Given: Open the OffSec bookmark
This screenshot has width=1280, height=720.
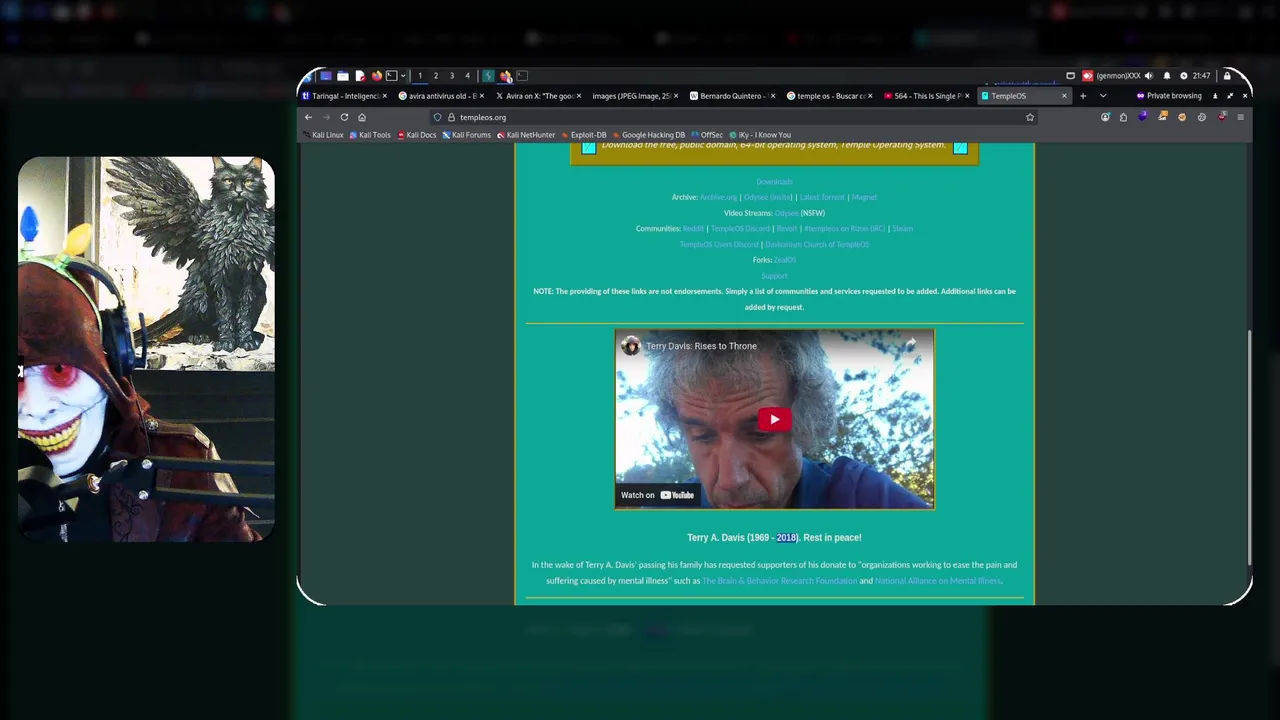Looking at the screenshot, I should [707, 135].
